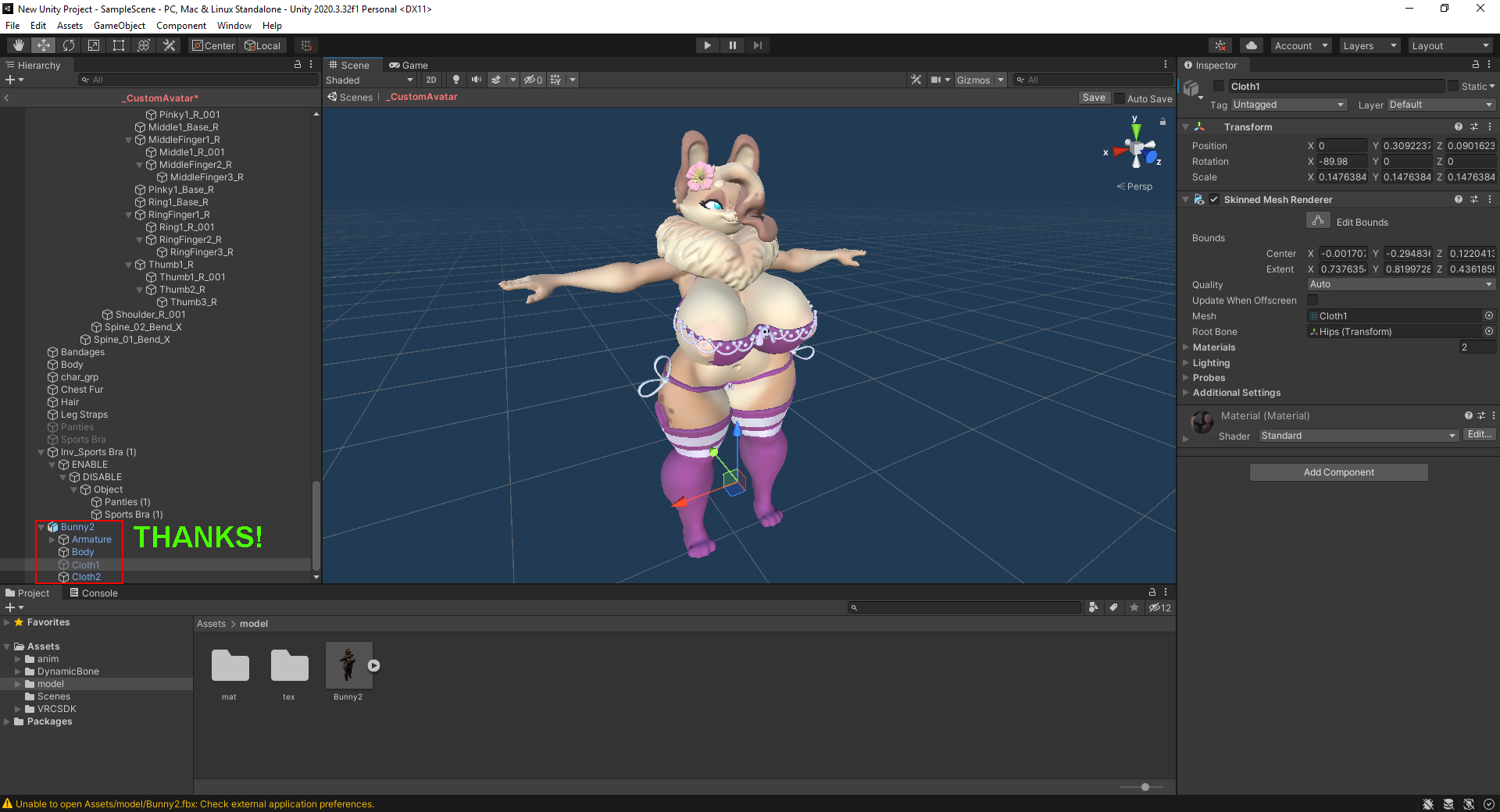The width and height of the screenshot is (1500, 812).
Task: Open the Account dropdown
Action: 1301,45
